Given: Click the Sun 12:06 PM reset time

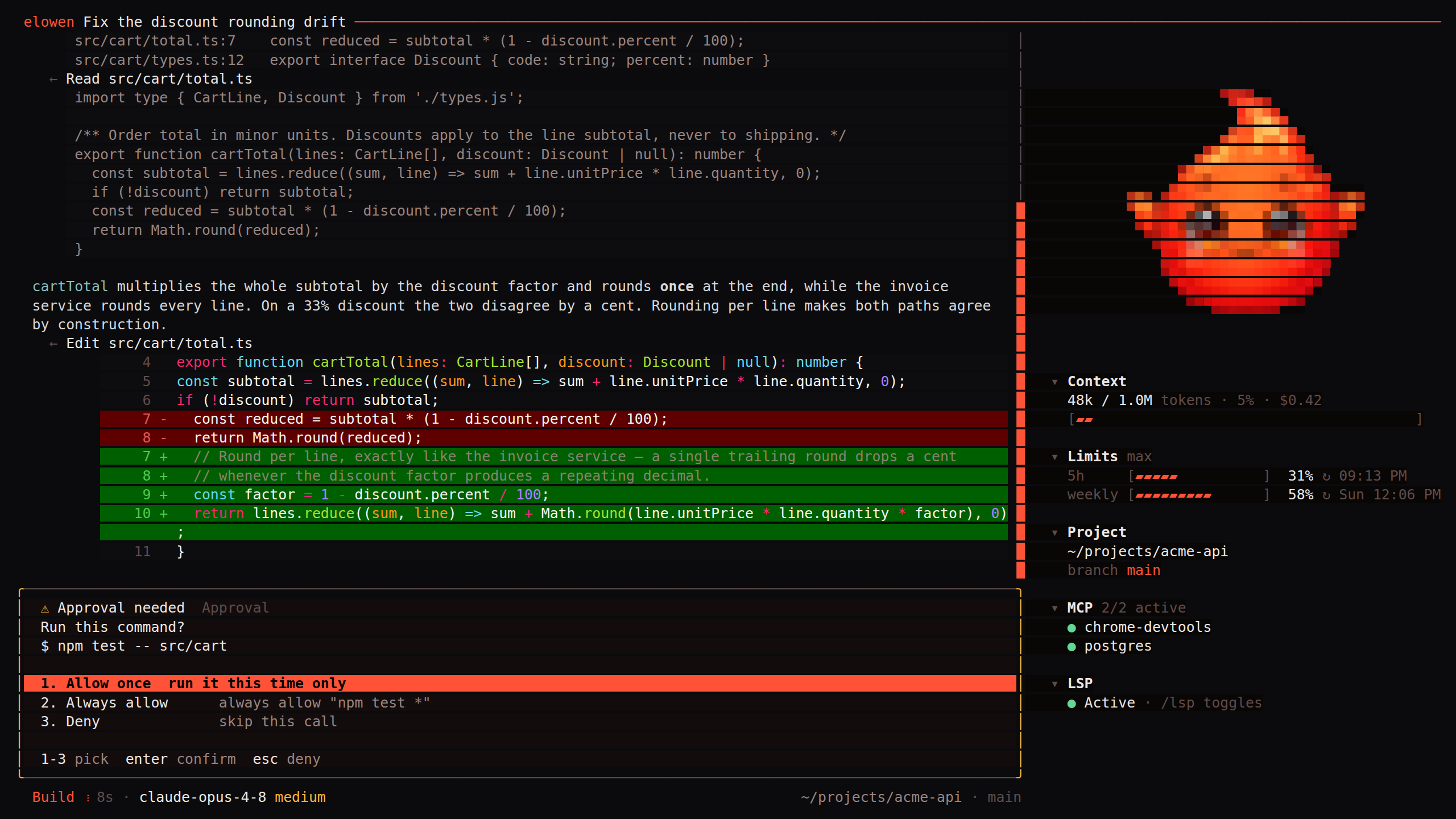Looking at the screenshot, I should pyautogui.click(x=1390, y=495).
